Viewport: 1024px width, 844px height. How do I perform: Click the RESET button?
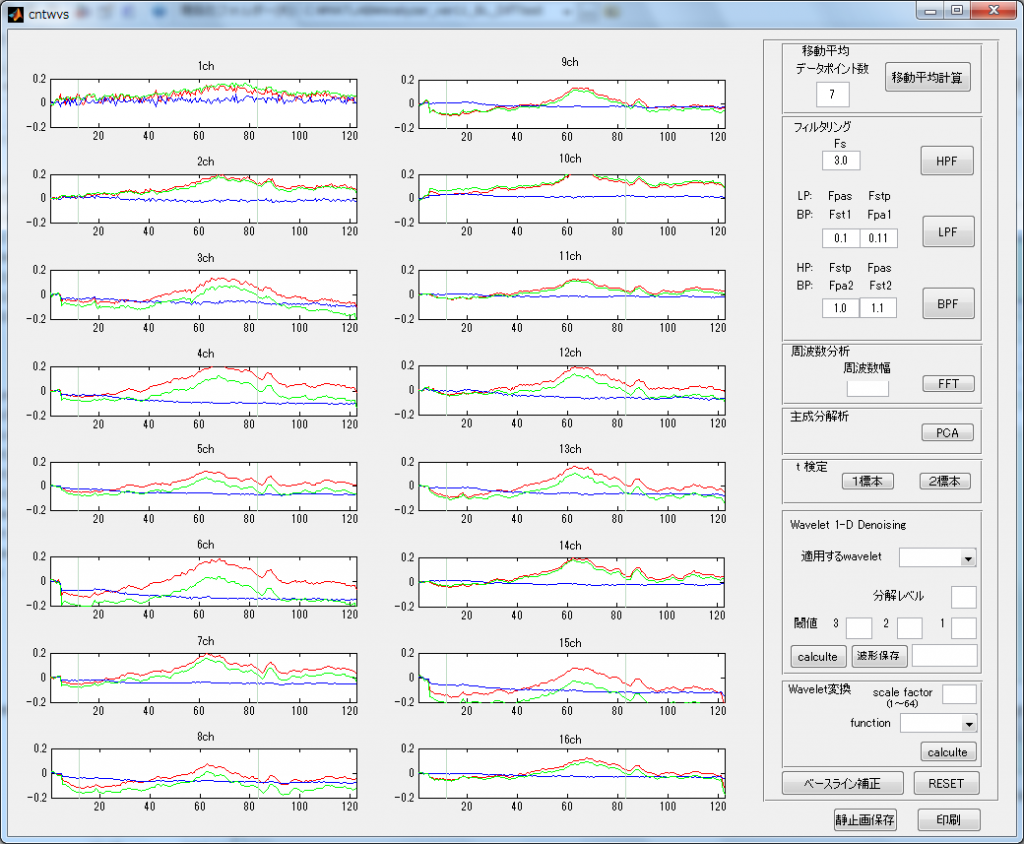[946, 783]
